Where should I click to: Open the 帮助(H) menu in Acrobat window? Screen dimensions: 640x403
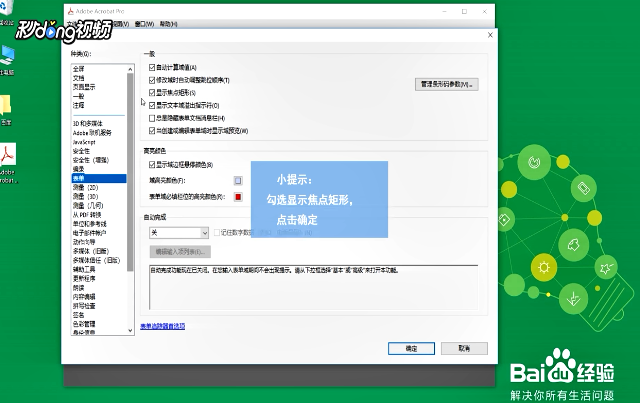(168, 24)
